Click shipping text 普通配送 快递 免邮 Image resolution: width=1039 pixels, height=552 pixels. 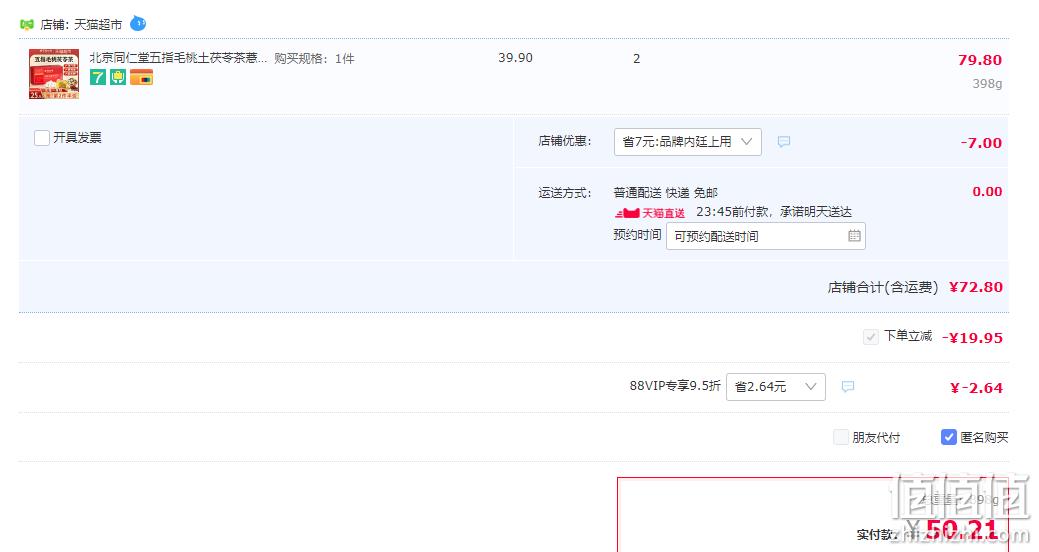point(665,193)
